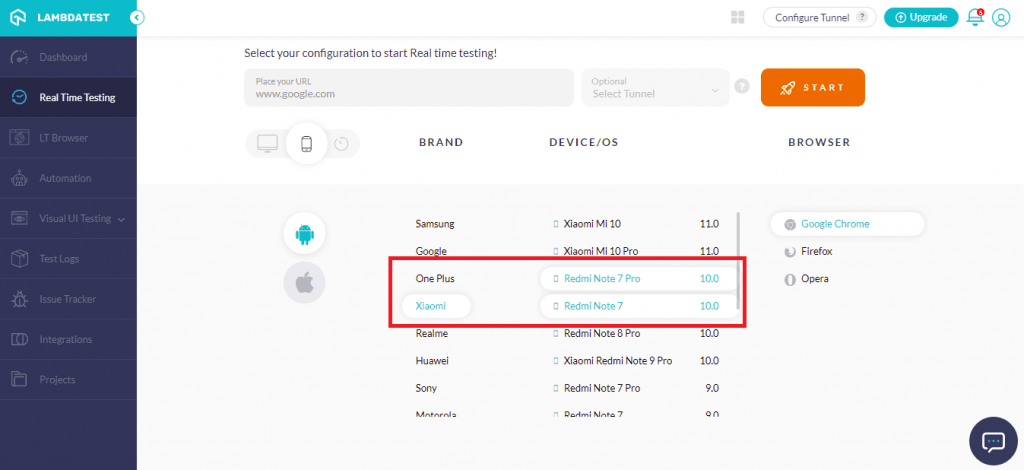Go to Issue Tracker section
Screen dimensions: 1024x470
point(67,299)
